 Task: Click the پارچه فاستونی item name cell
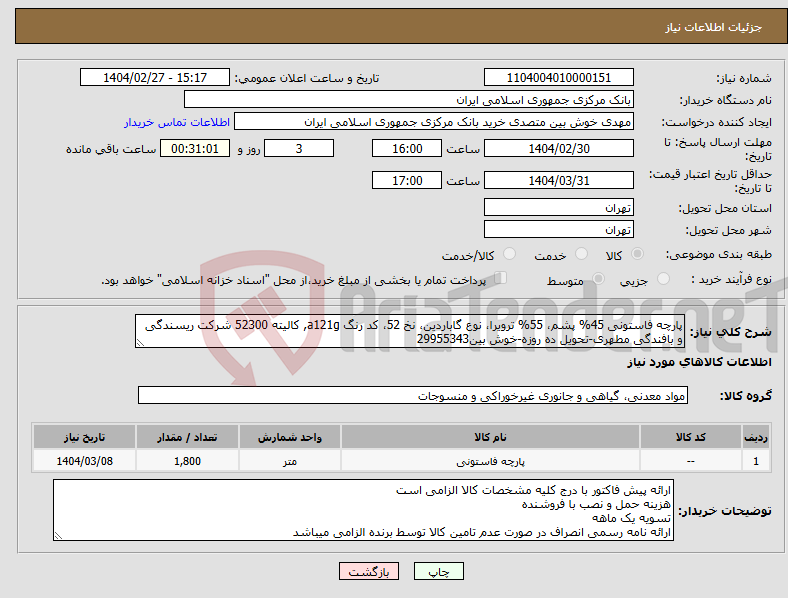point(490,461)
